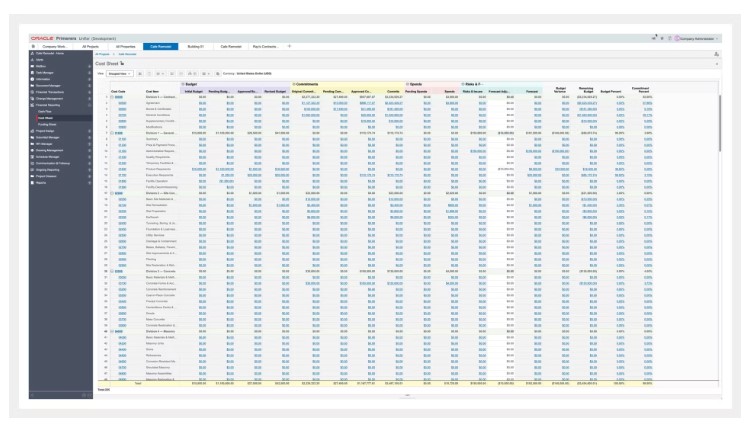Click the toolbar icon just before the Currency label

(x=218, y=74)
